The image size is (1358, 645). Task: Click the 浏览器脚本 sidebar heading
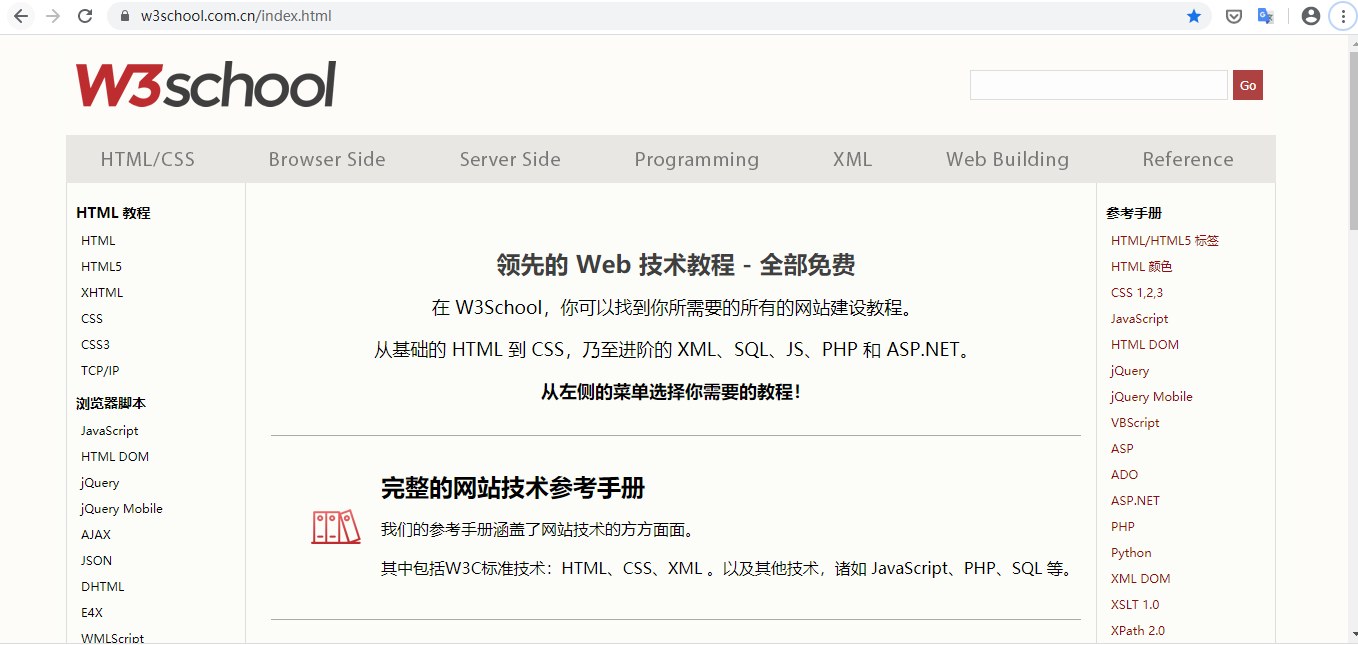(111, 403)
